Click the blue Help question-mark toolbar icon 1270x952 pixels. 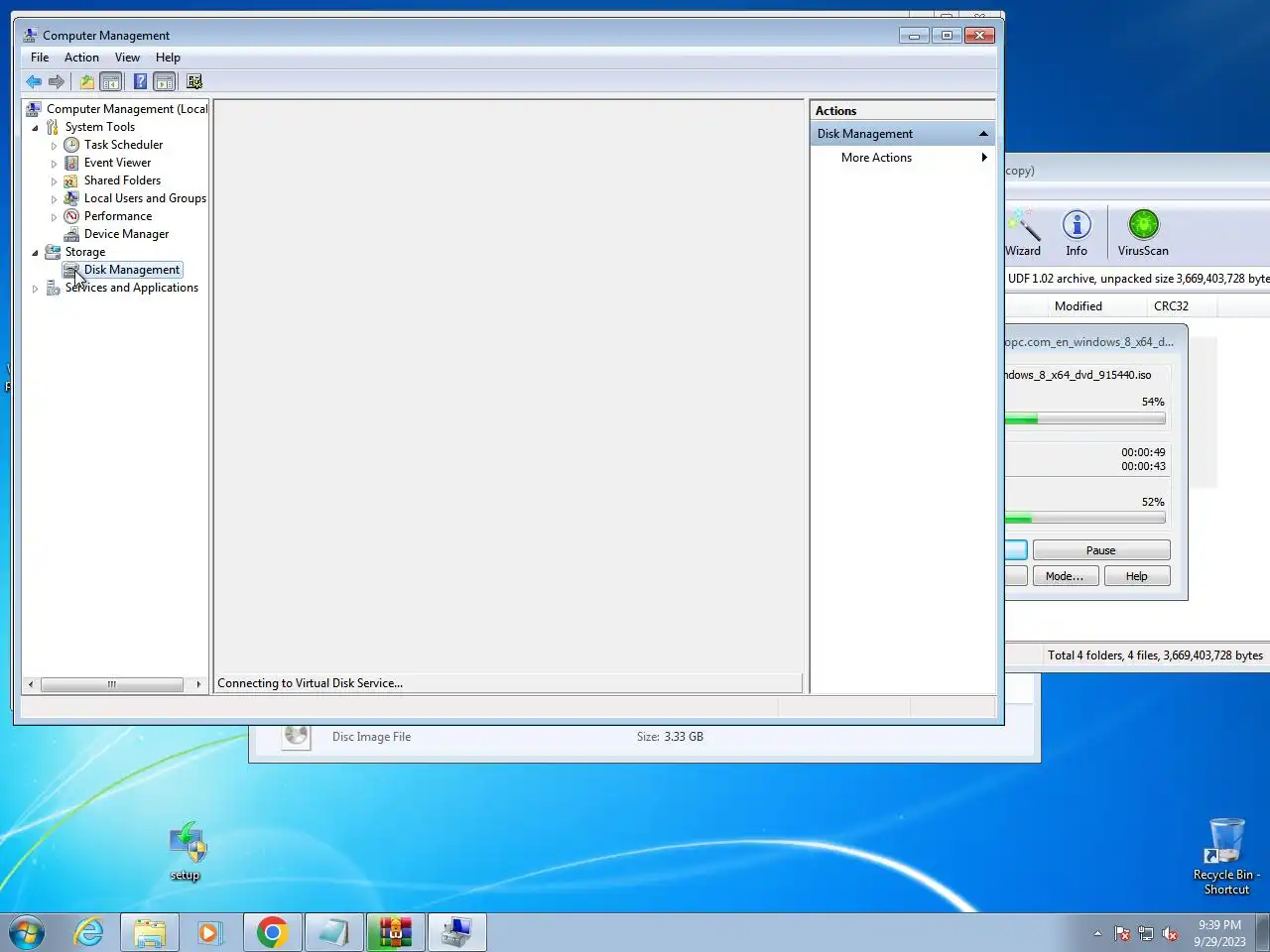click(140, 81)
